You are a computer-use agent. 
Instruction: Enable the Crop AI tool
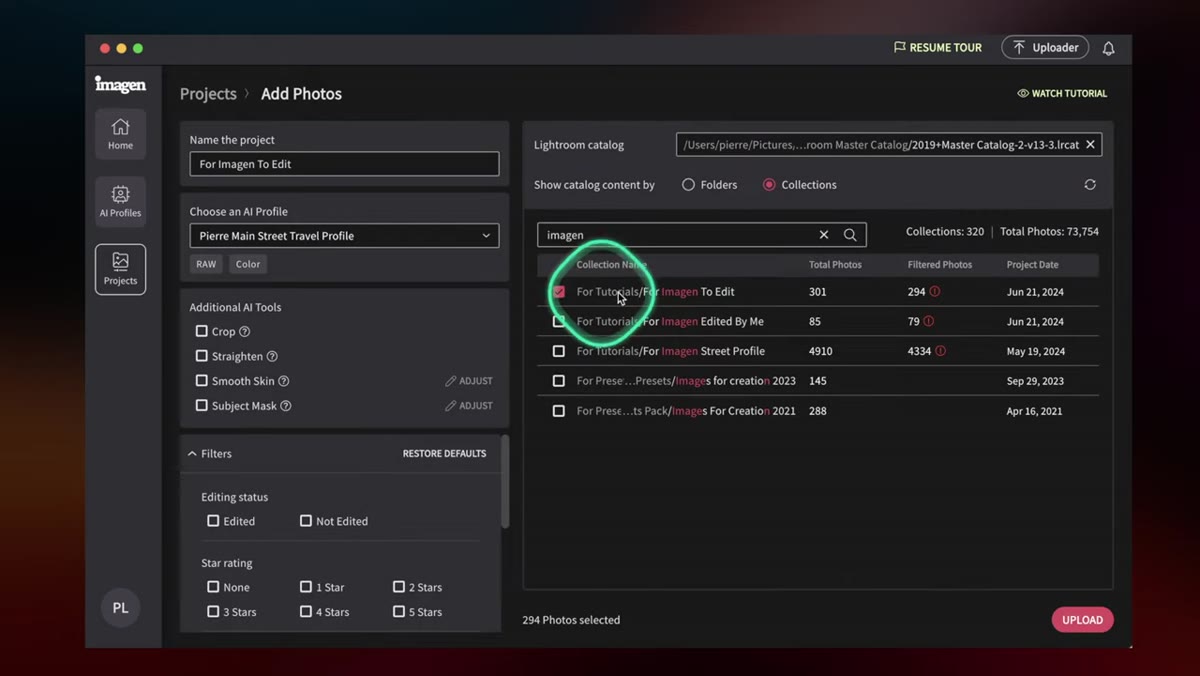coord(202,332)
